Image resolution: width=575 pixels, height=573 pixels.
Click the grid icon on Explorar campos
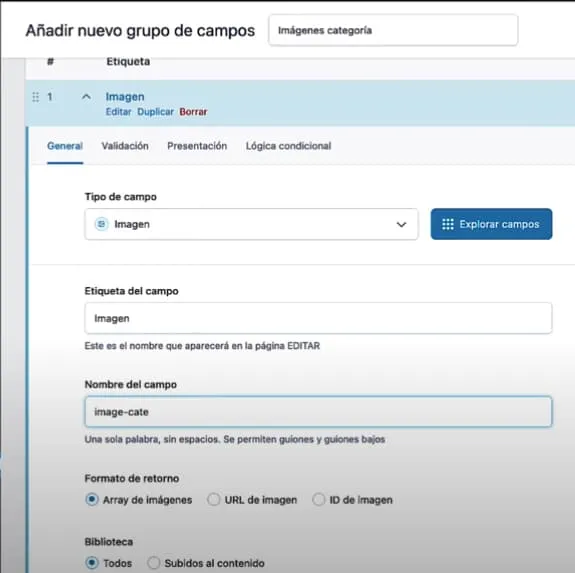click(448, 224)
